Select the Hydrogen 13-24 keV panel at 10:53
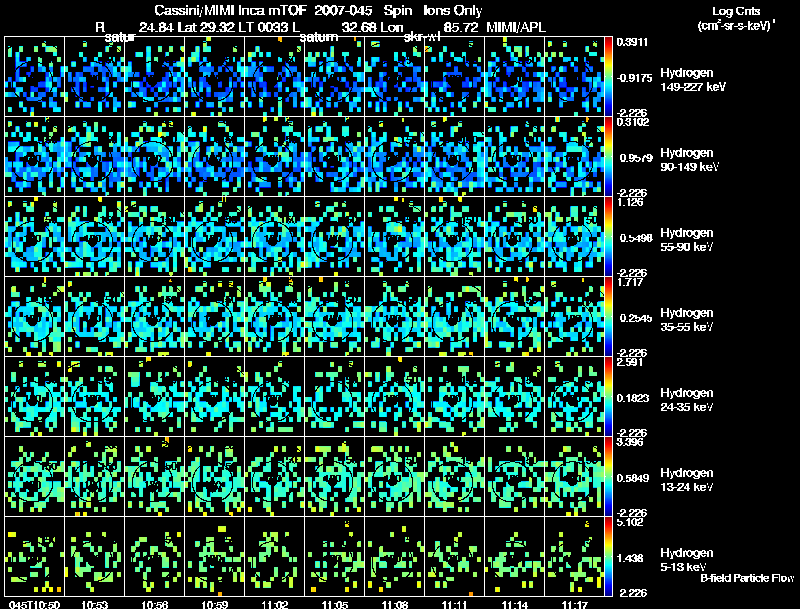This screenshot has width=800, height=609. [x=94, y=476]
